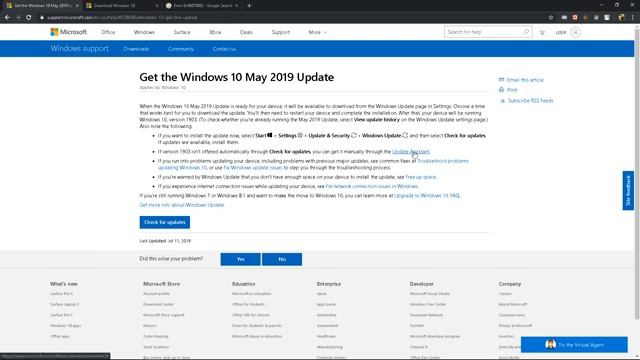Open Downloads in the blue bar
Screen dimensions: 640x360
[x=136, y=49]
